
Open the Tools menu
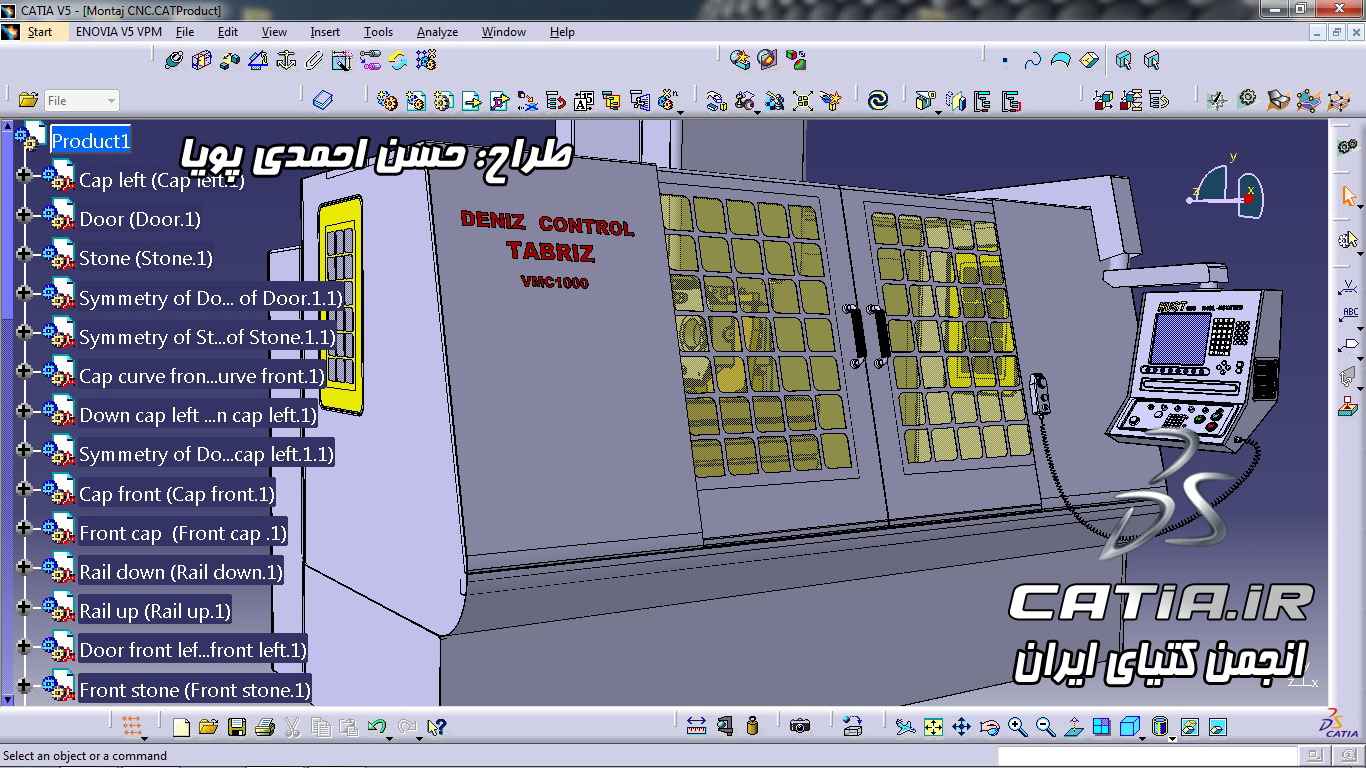point(378,32)
